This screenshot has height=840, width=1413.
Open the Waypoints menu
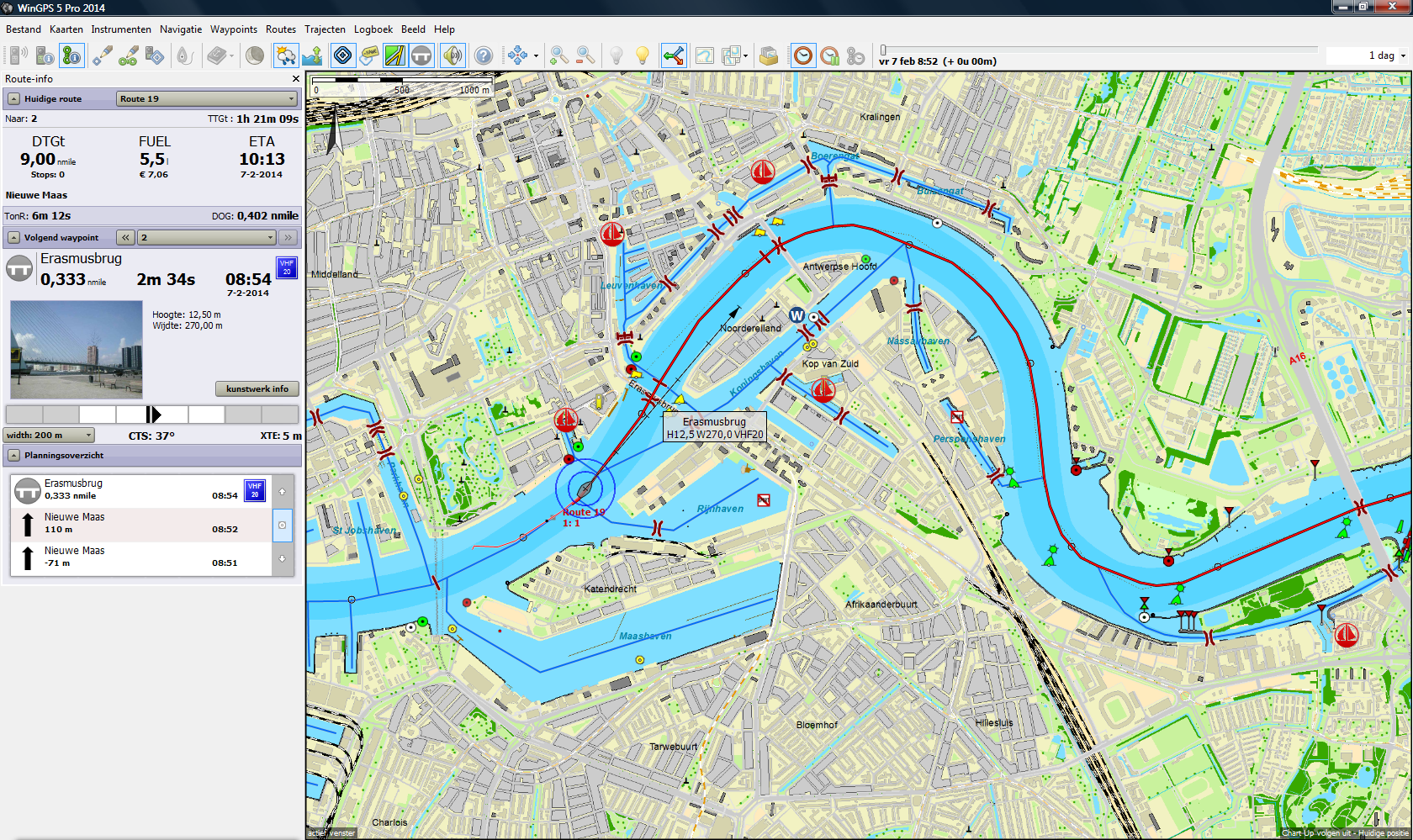pos(234,29)
